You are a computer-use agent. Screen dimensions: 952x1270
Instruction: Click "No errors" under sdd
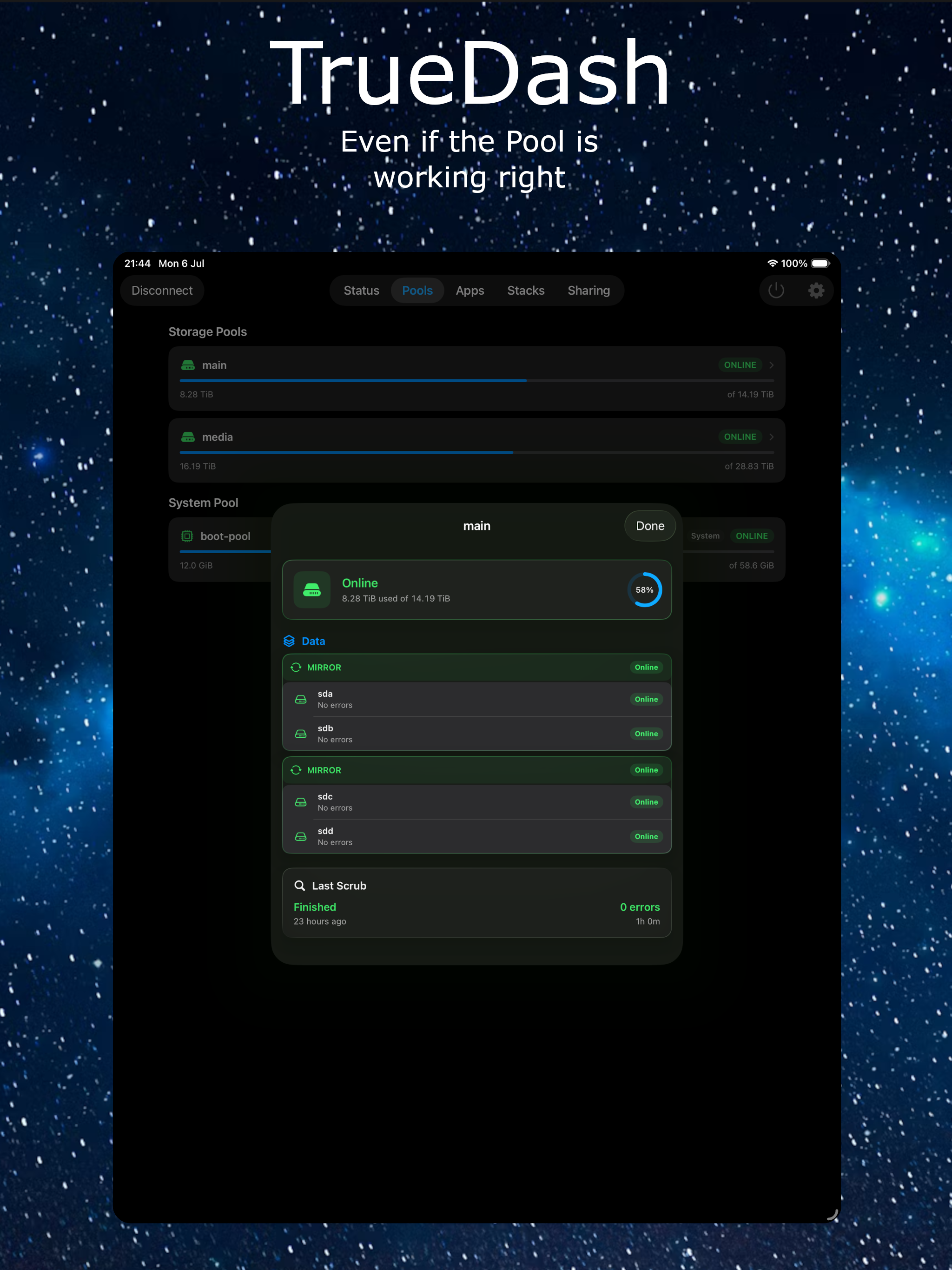tap(335, 842)
